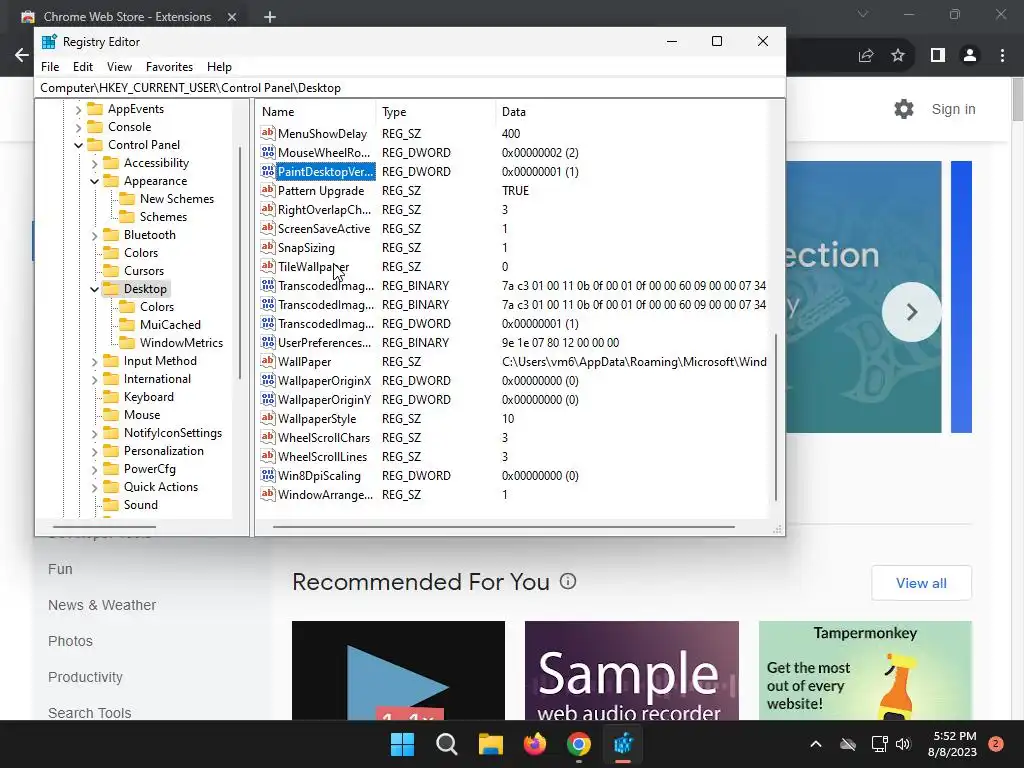The height and width of the screenshot is (768, 1024).
Task: Collapse the Appearance key chevron
Action: (x=95, y=181)
